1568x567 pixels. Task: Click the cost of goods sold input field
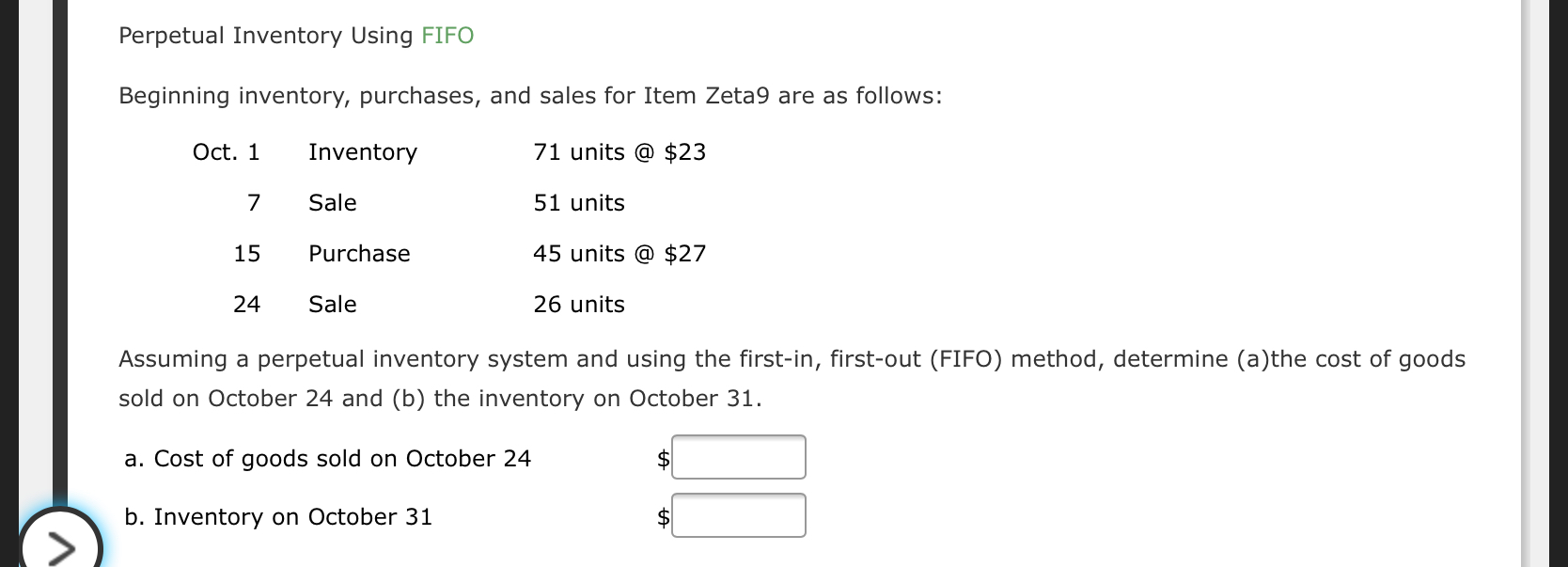(739, 457)
